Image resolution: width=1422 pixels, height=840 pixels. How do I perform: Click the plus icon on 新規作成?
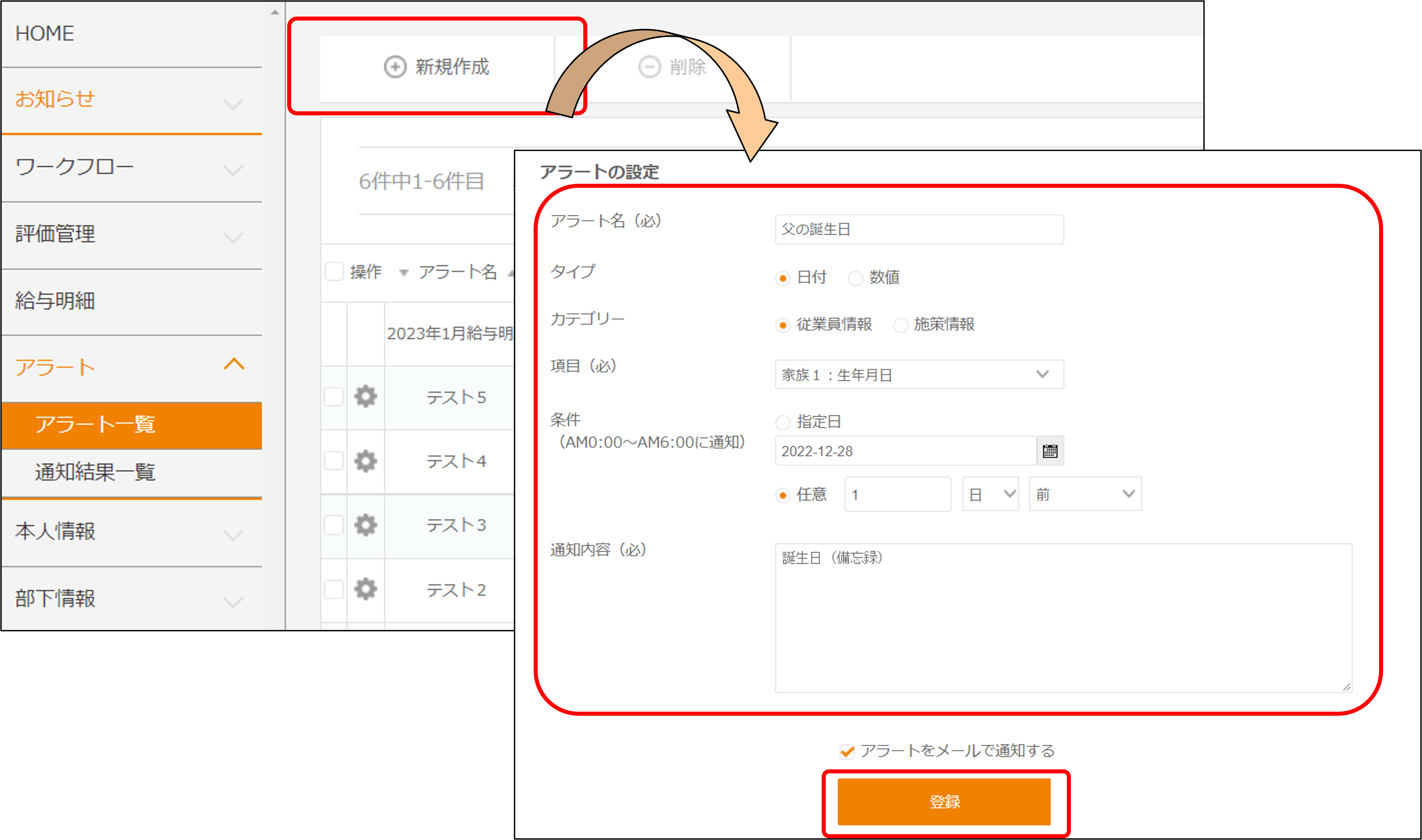tap(395, 67)
